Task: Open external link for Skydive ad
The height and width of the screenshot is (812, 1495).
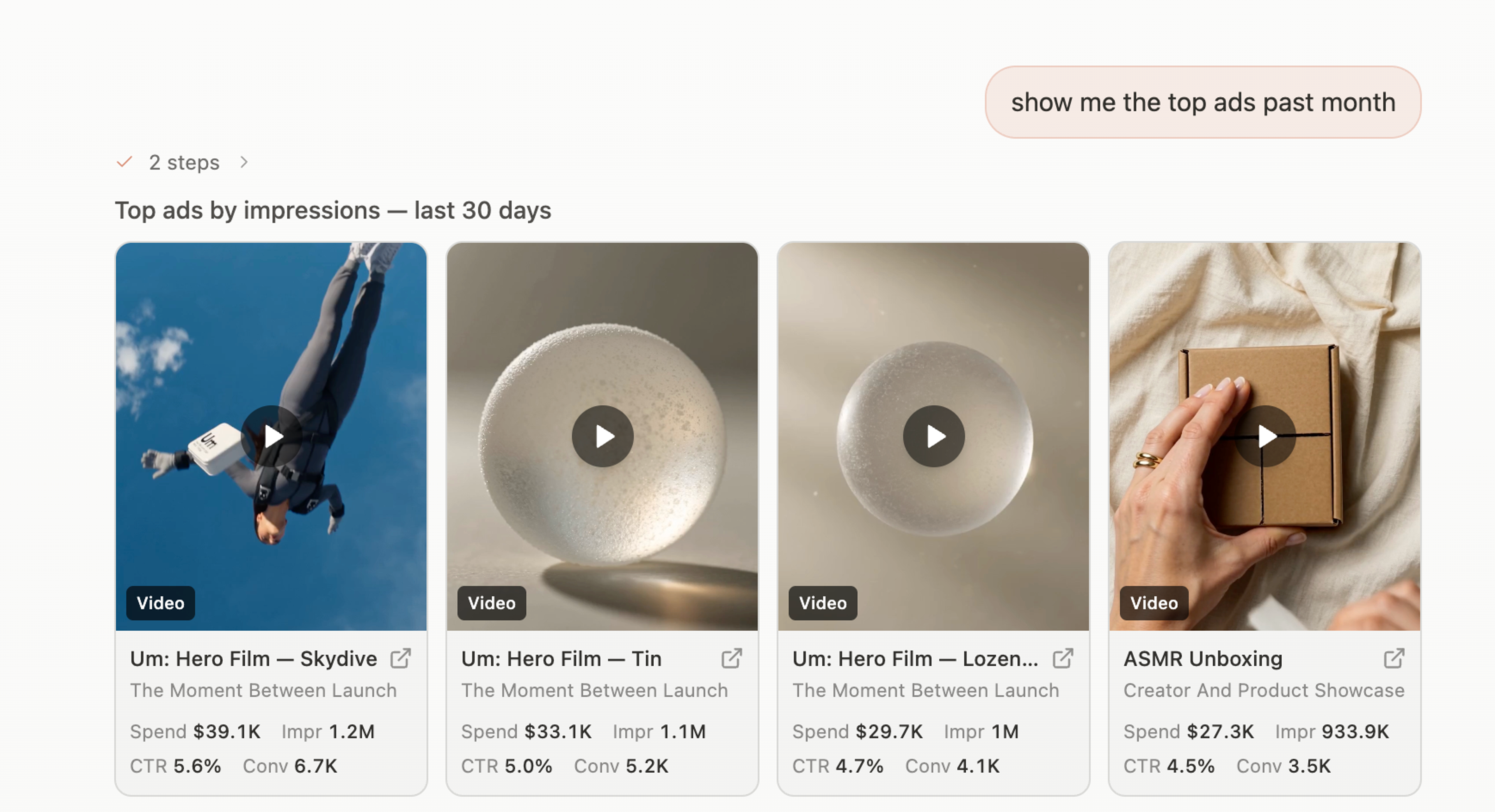Action: 401,658
